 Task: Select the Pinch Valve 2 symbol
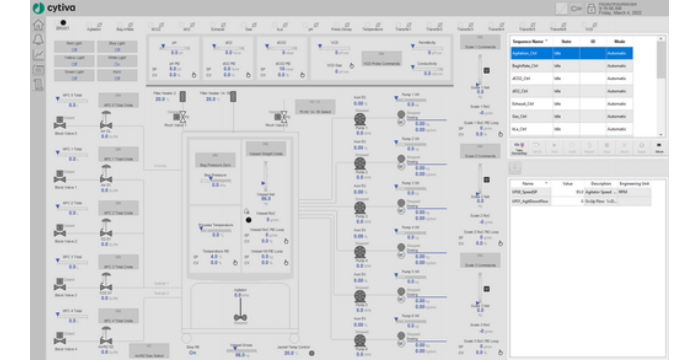point(284,117)
